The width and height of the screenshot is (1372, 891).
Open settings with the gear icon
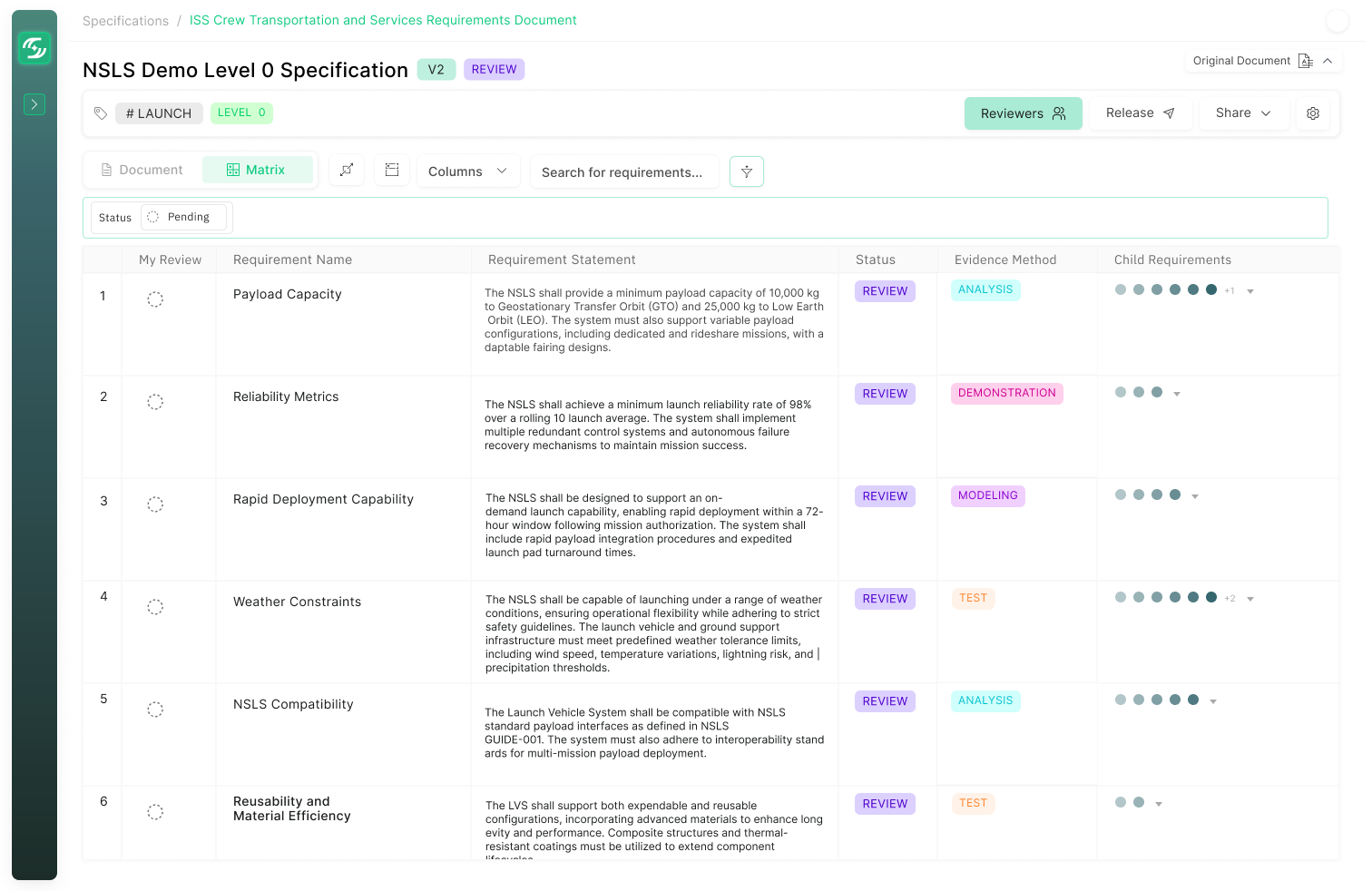pyautogui.click(x=1313, y=113)
